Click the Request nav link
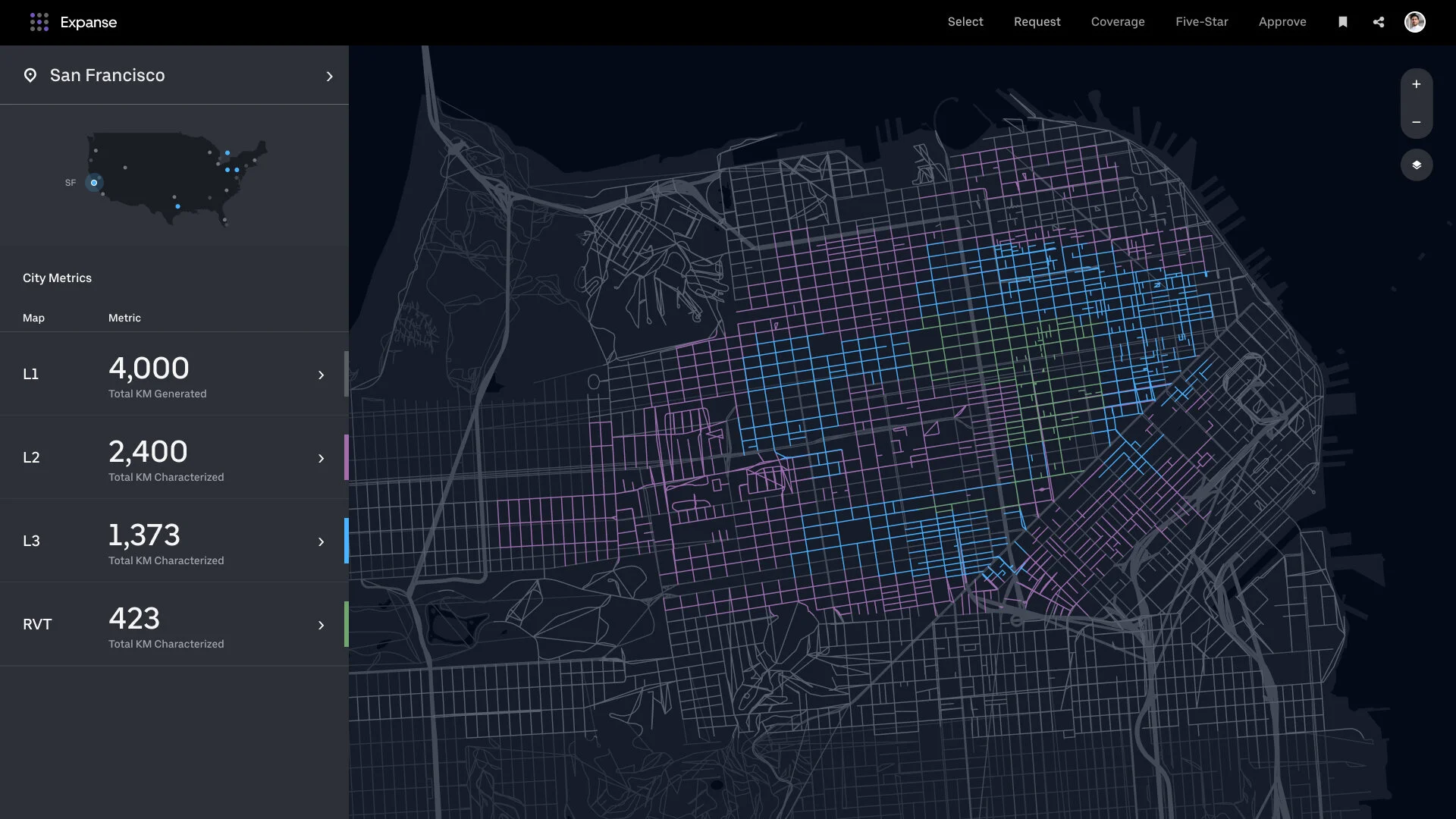This screenshot has height=819, width=1456. pos(1037,22)
